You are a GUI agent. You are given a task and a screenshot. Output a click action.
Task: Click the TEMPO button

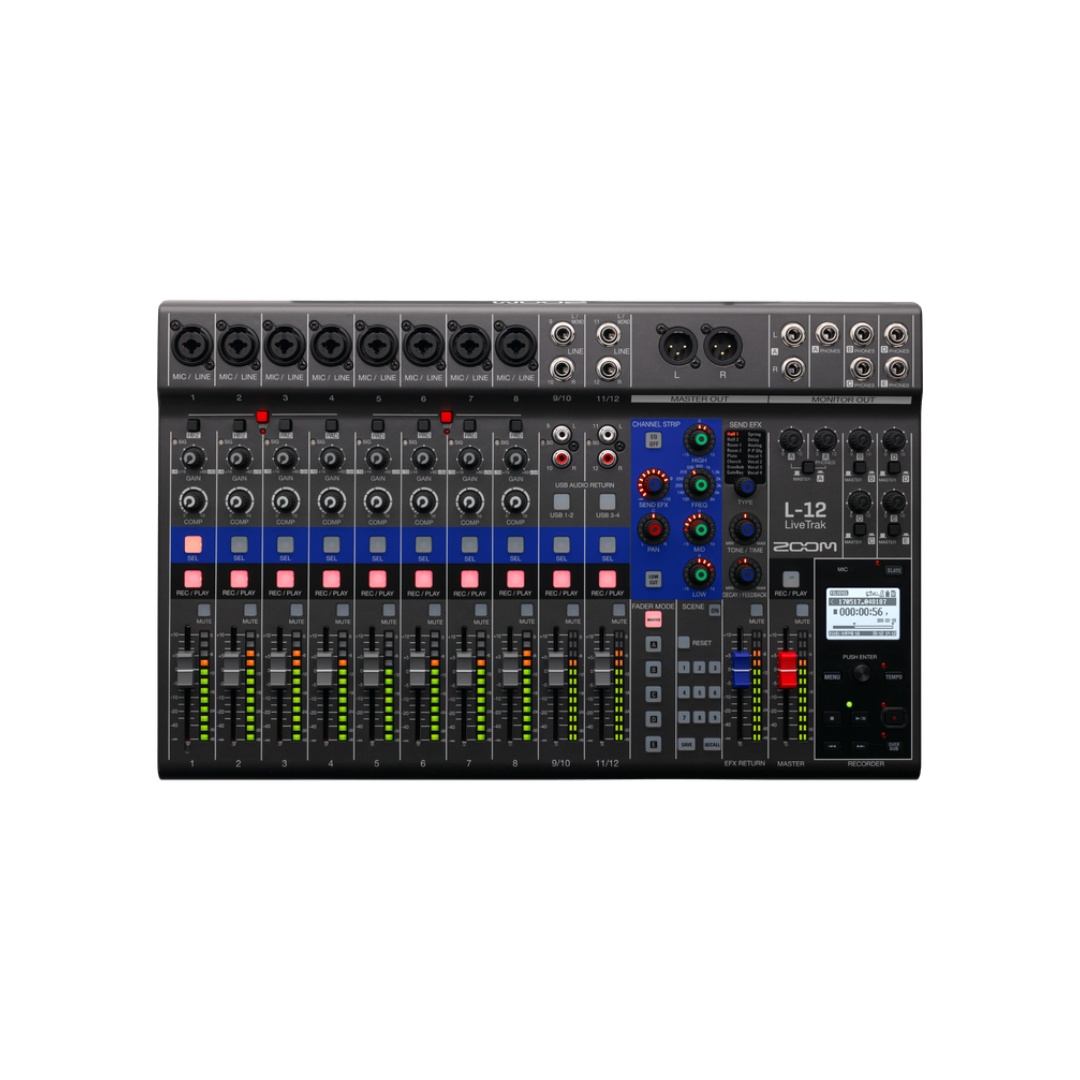point(893,677)
